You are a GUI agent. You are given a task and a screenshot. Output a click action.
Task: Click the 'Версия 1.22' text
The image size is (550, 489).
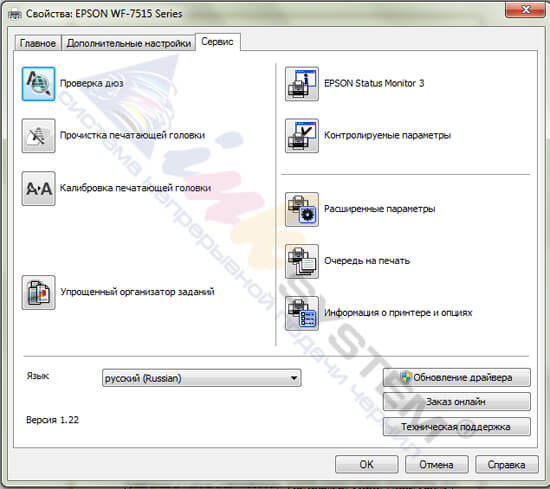tap(53, 420)
